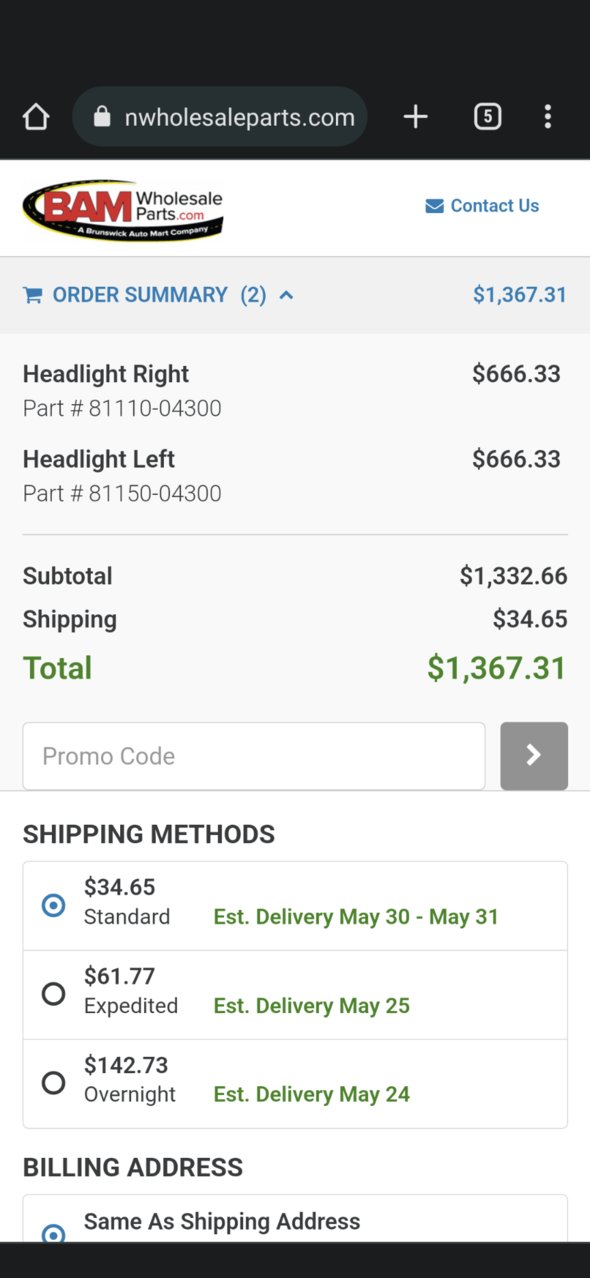Open the browser three-dot menu
Viewport: 590px width, 1278px height.
click(547, 117)
